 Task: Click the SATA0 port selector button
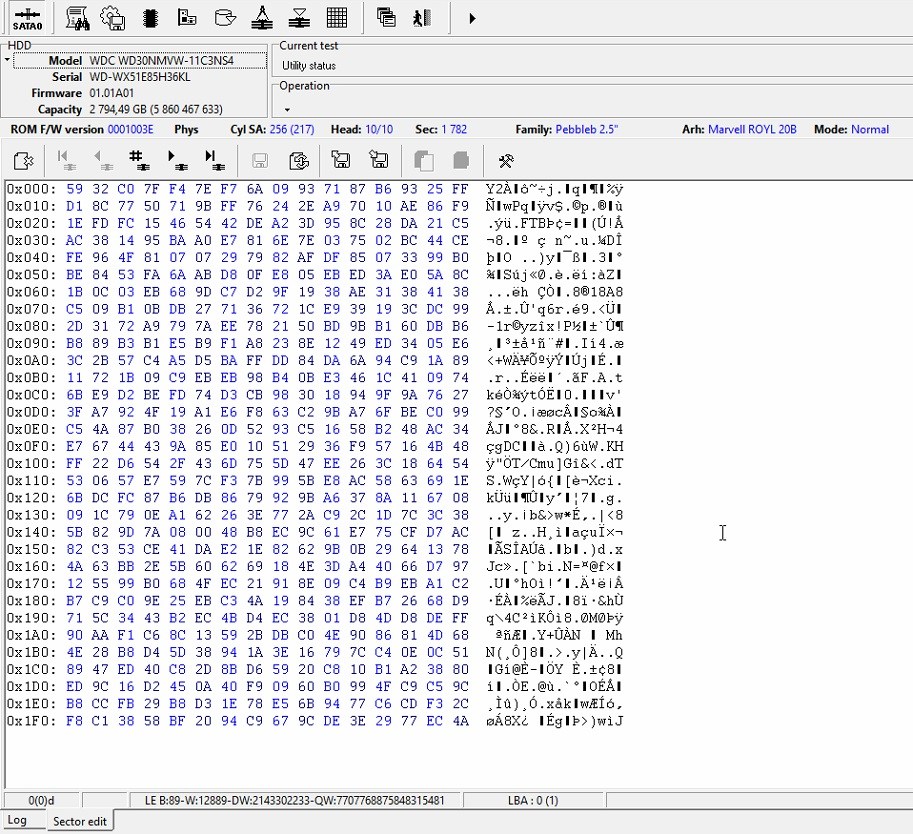pyautogui.click(x=27, y=17)
